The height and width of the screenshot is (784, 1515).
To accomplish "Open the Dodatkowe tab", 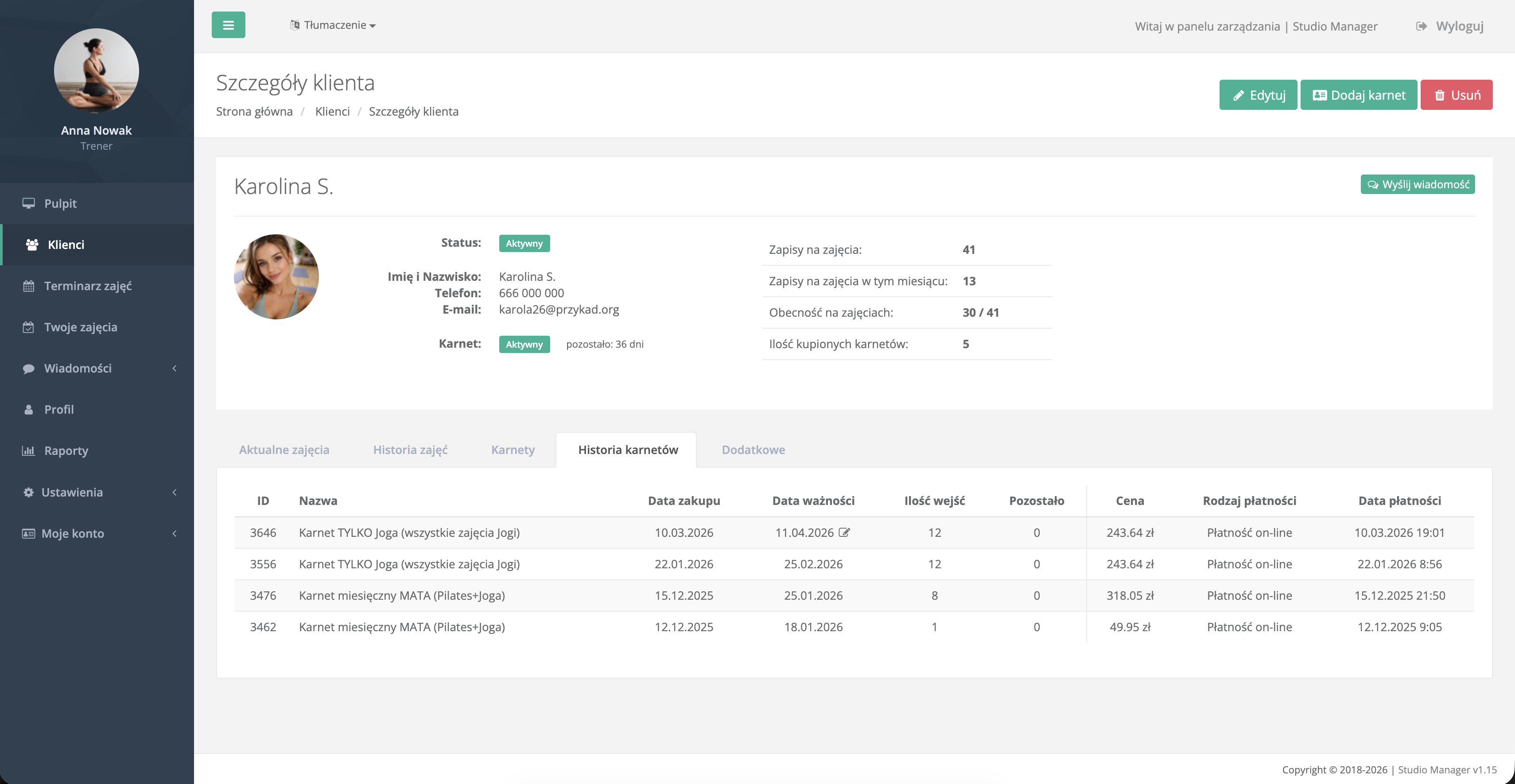I will tap(753, 449).
